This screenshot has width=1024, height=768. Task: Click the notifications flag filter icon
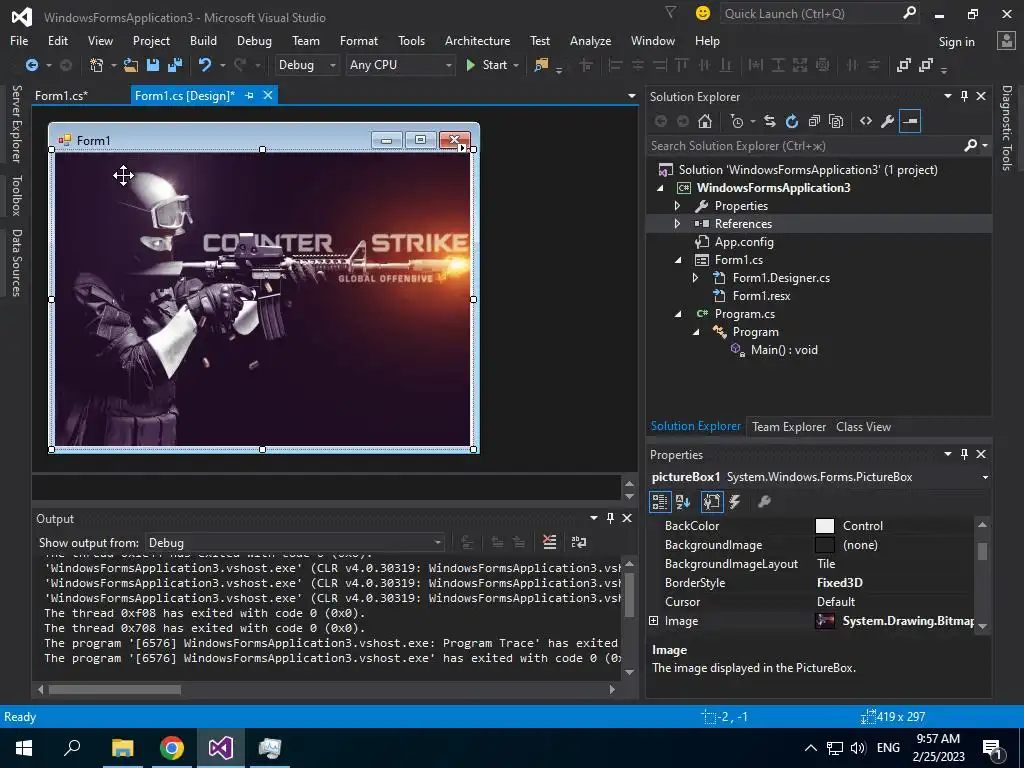[670, 12]
